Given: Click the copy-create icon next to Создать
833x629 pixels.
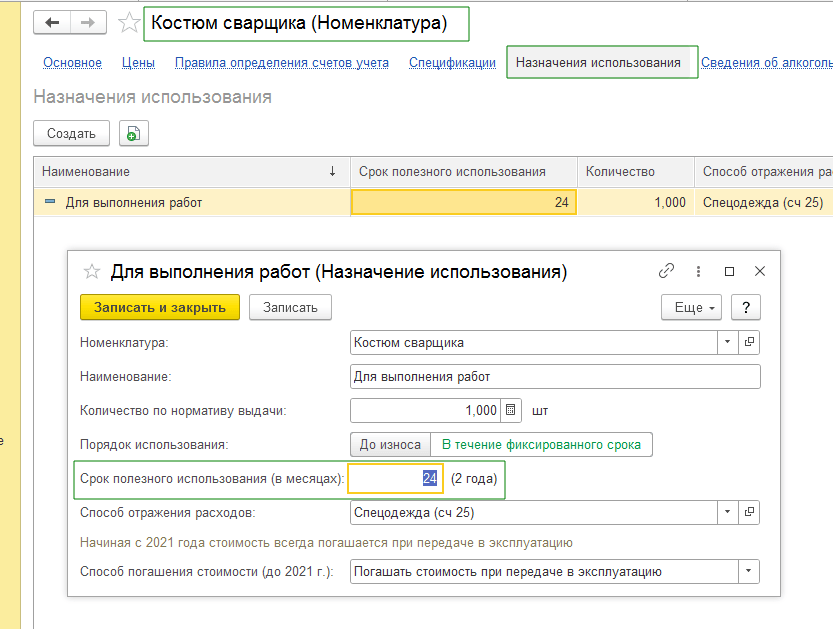Looking at the screenshot, I should [x=133, y=133].
